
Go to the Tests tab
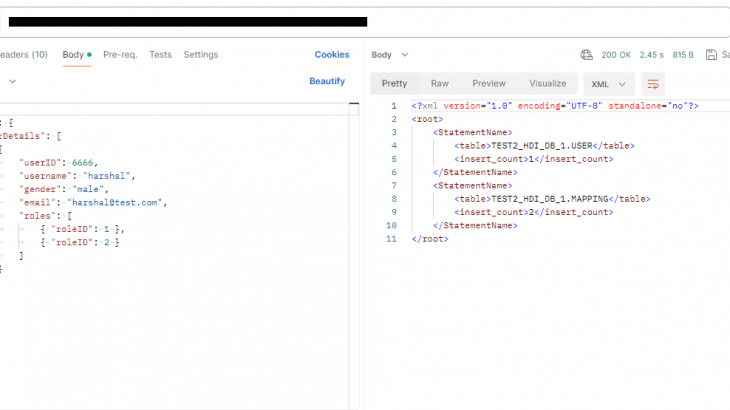(x=160, y=55)
